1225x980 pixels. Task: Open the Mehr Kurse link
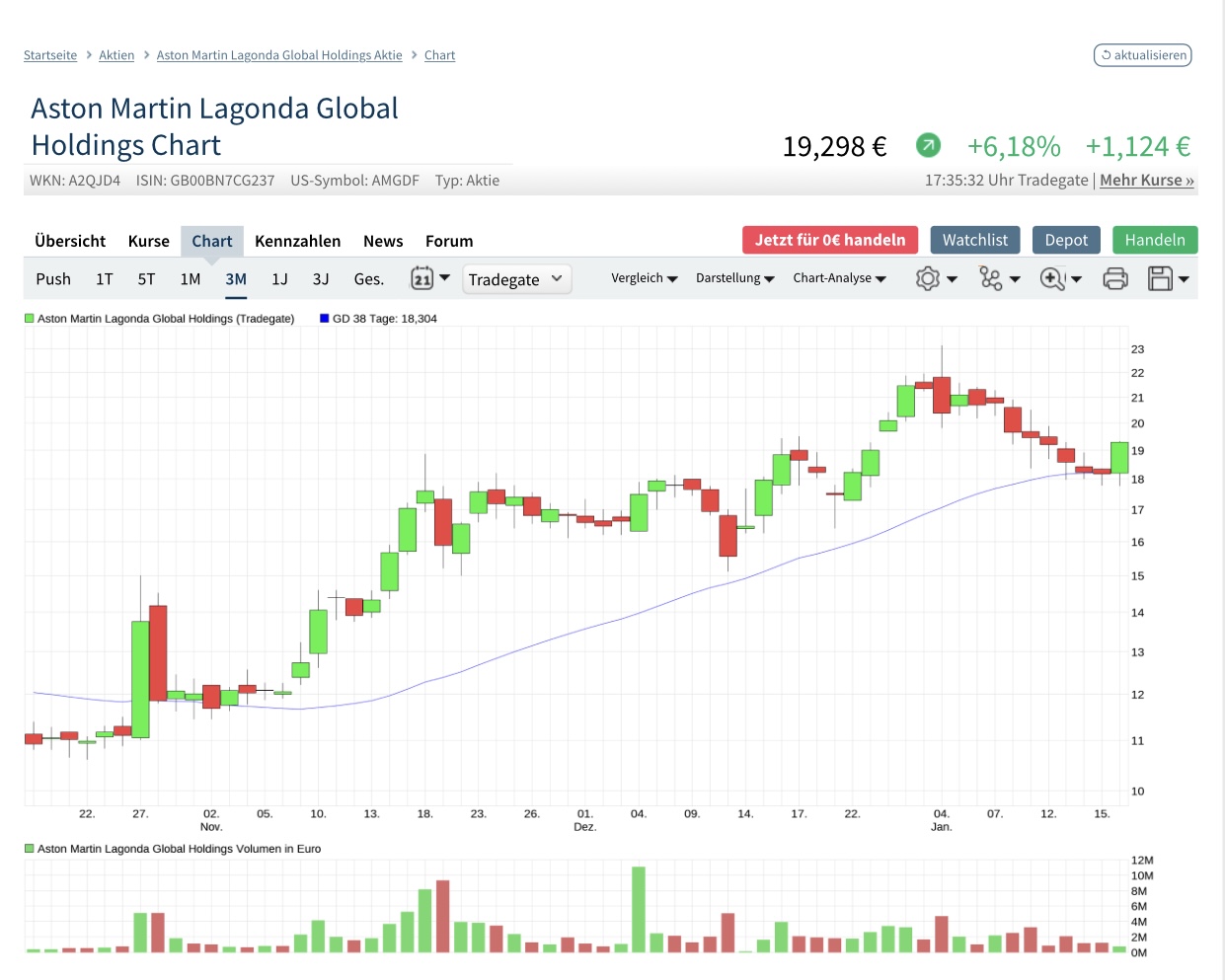coord(1147,181)
